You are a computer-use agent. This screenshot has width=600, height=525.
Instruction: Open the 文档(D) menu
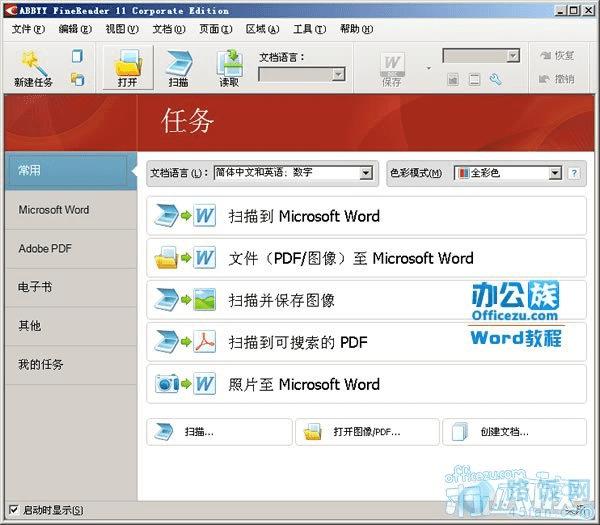[x=169, y=29]
